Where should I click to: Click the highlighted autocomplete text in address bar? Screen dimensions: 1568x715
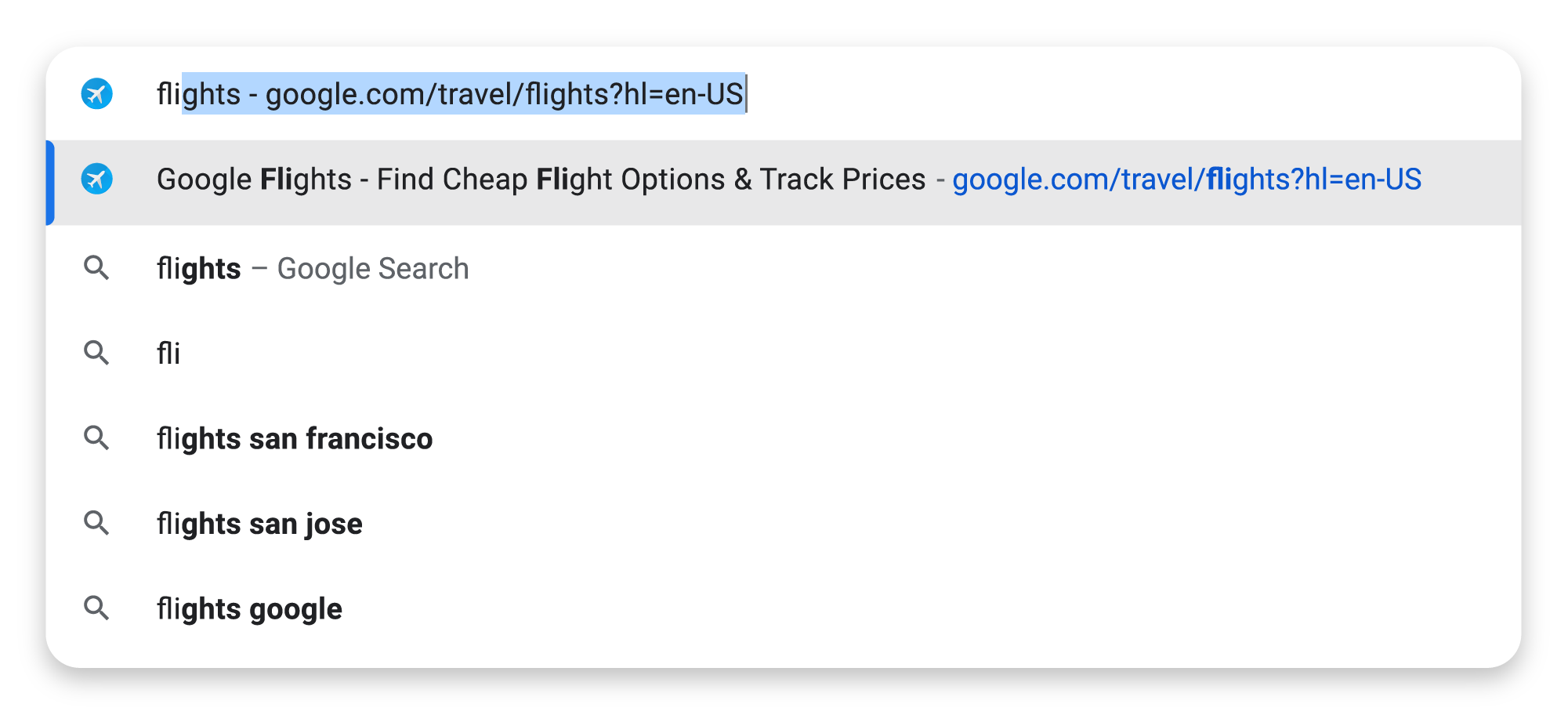(x=462, y=94)
